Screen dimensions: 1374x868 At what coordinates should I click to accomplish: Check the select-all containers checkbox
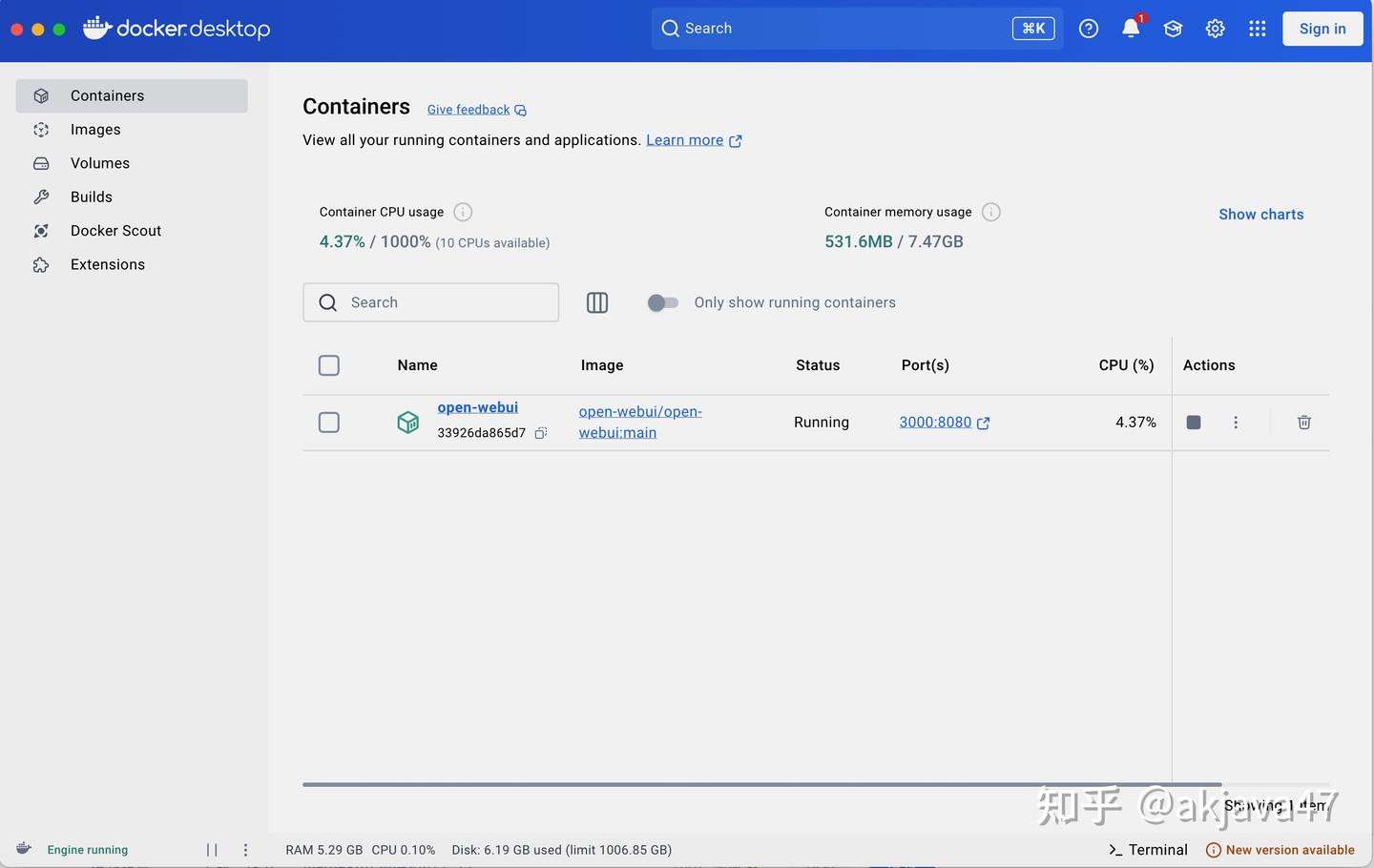pos(328,365)
